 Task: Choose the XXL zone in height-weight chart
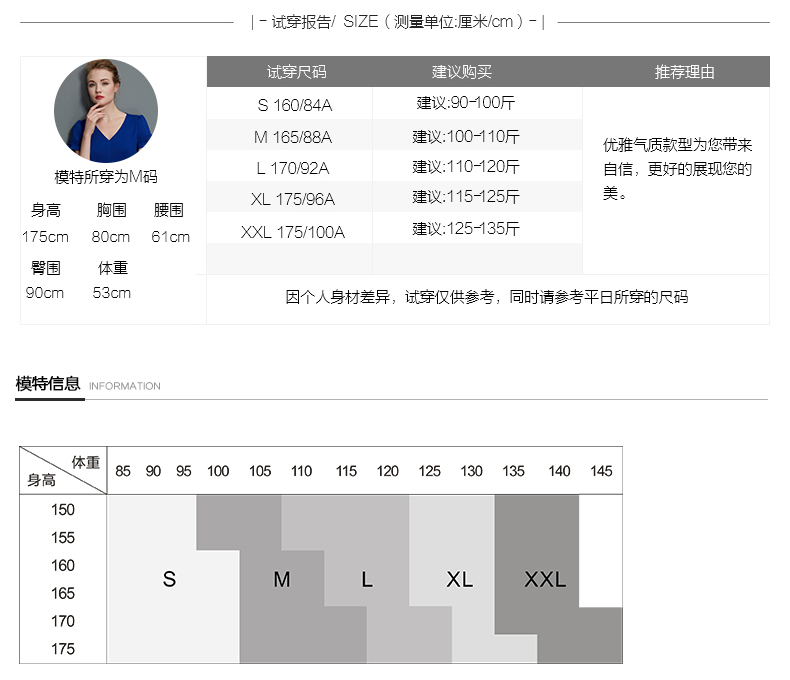coord(545,579)
